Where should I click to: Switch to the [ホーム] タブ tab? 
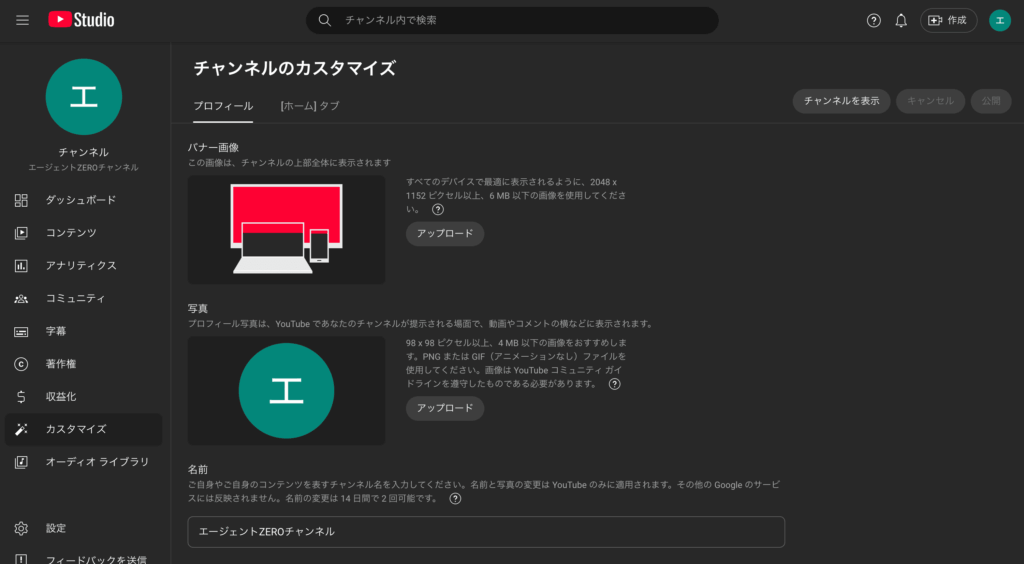pos(310,106)
